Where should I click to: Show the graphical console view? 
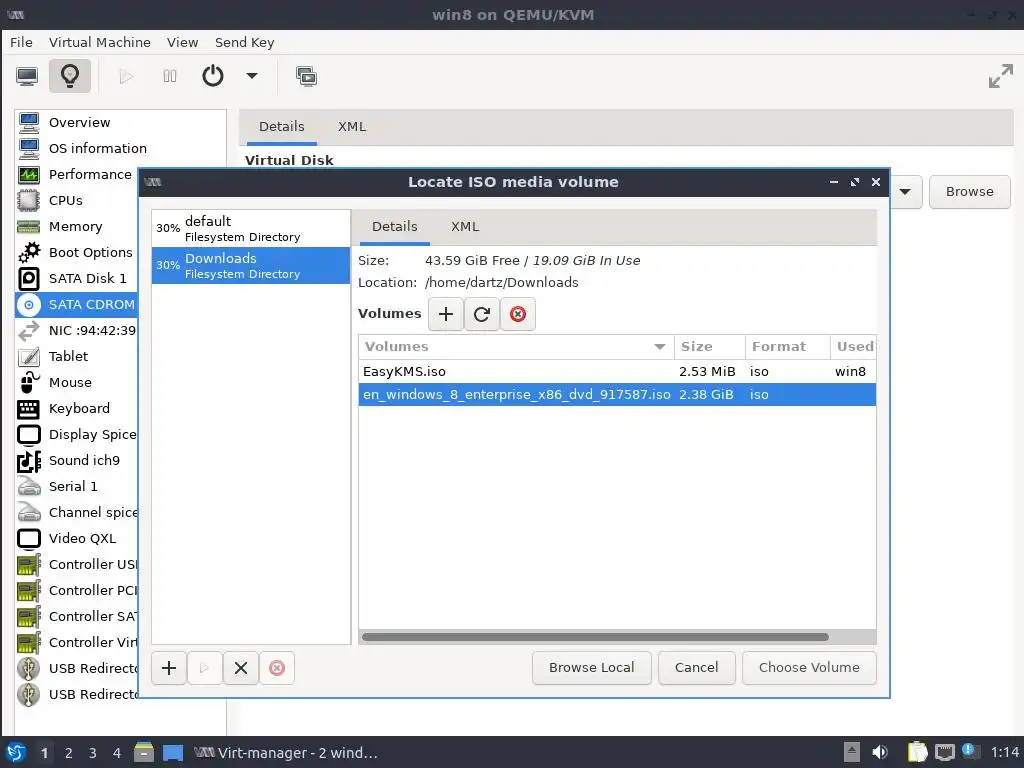pyautogui.click(x=27, y=76)
